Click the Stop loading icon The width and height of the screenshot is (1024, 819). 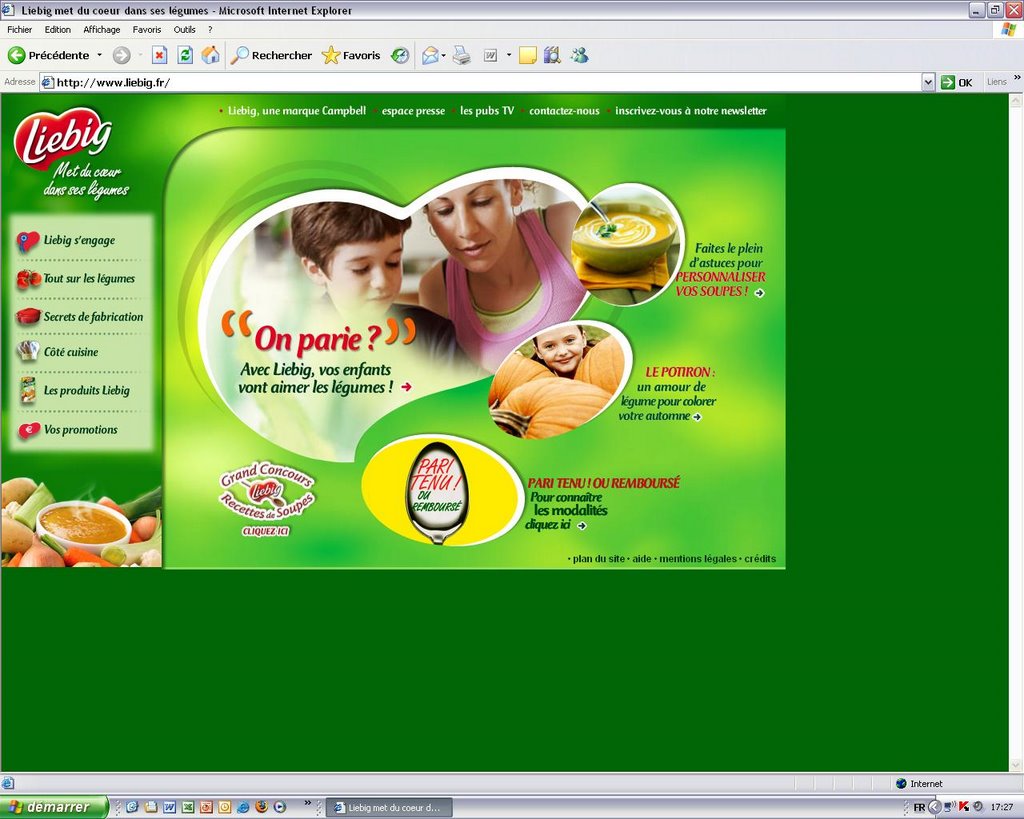click(x=159, y=56)
